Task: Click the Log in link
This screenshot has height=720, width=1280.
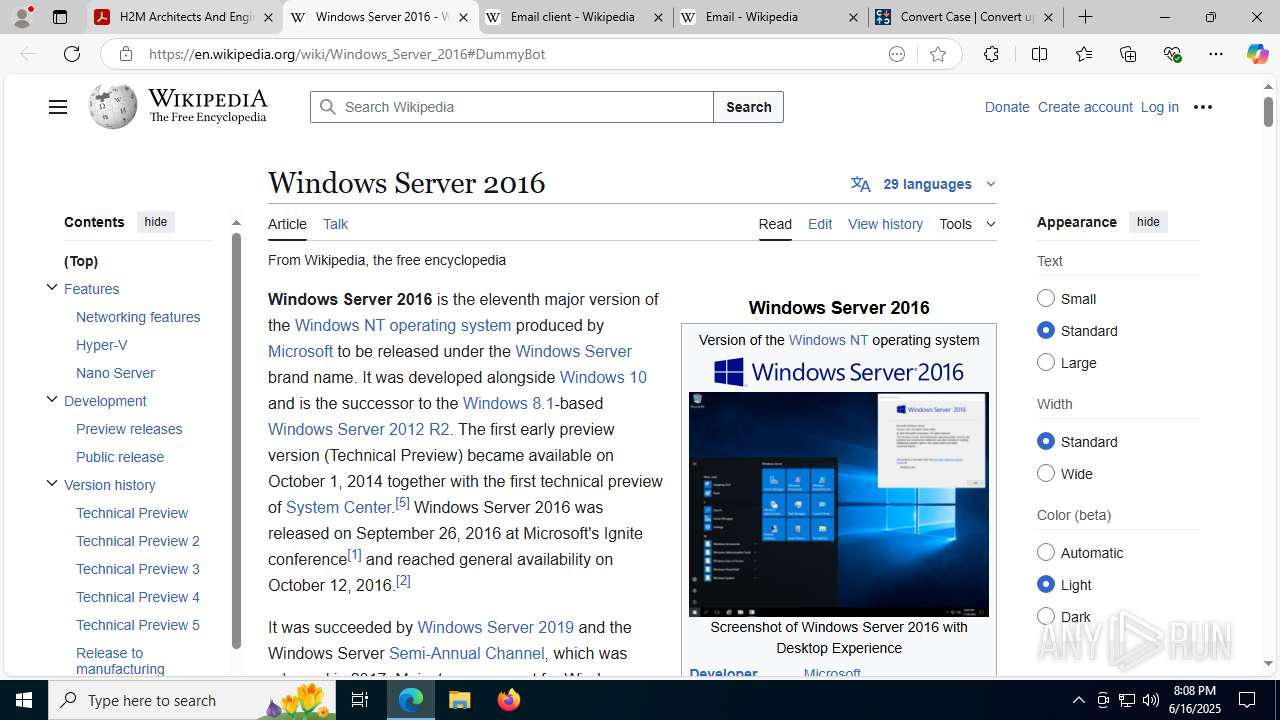Action: (x=1159, y=107)
